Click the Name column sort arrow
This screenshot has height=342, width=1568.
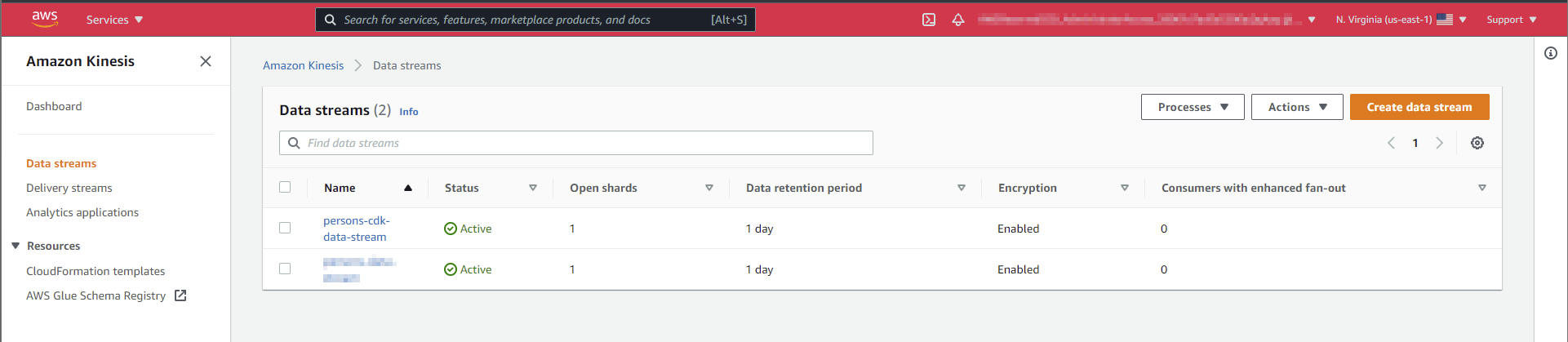(x=408, y=188)
